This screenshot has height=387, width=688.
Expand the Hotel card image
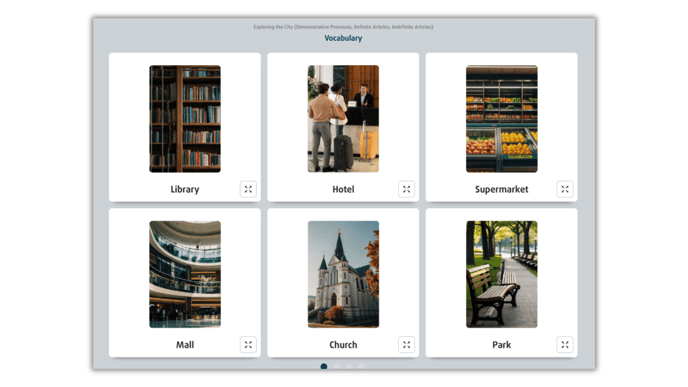pyautogui.click(x=406, y=189)
